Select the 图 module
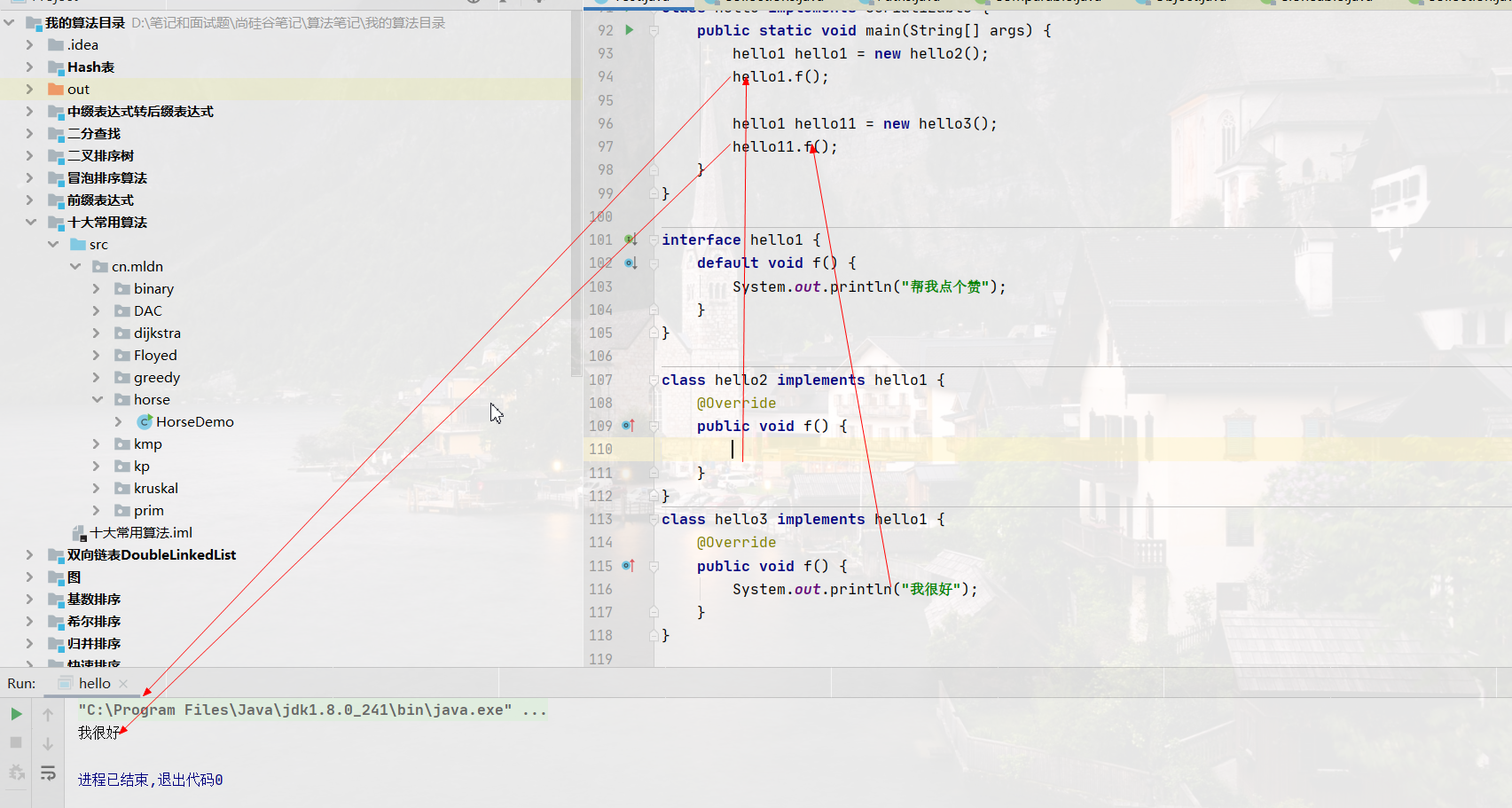Screen dimensions: 1512x808 pos(74,577)
